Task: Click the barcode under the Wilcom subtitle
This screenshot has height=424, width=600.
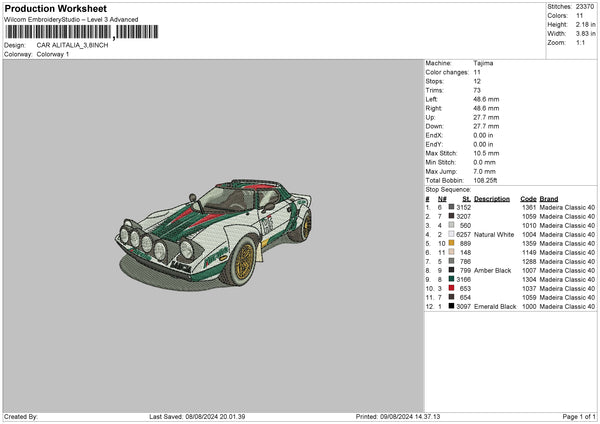Action: [x=81, y=32]
